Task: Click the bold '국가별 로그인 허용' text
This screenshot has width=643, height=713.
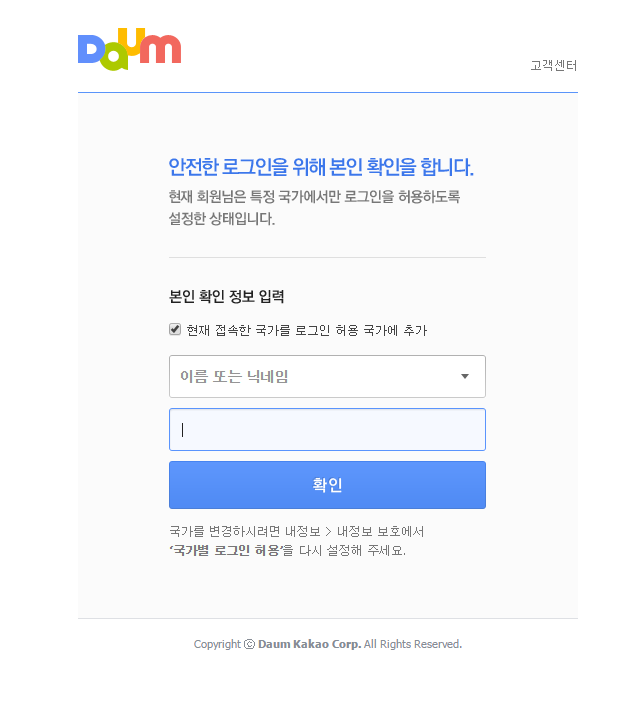Action: click(x=226, y=550)
